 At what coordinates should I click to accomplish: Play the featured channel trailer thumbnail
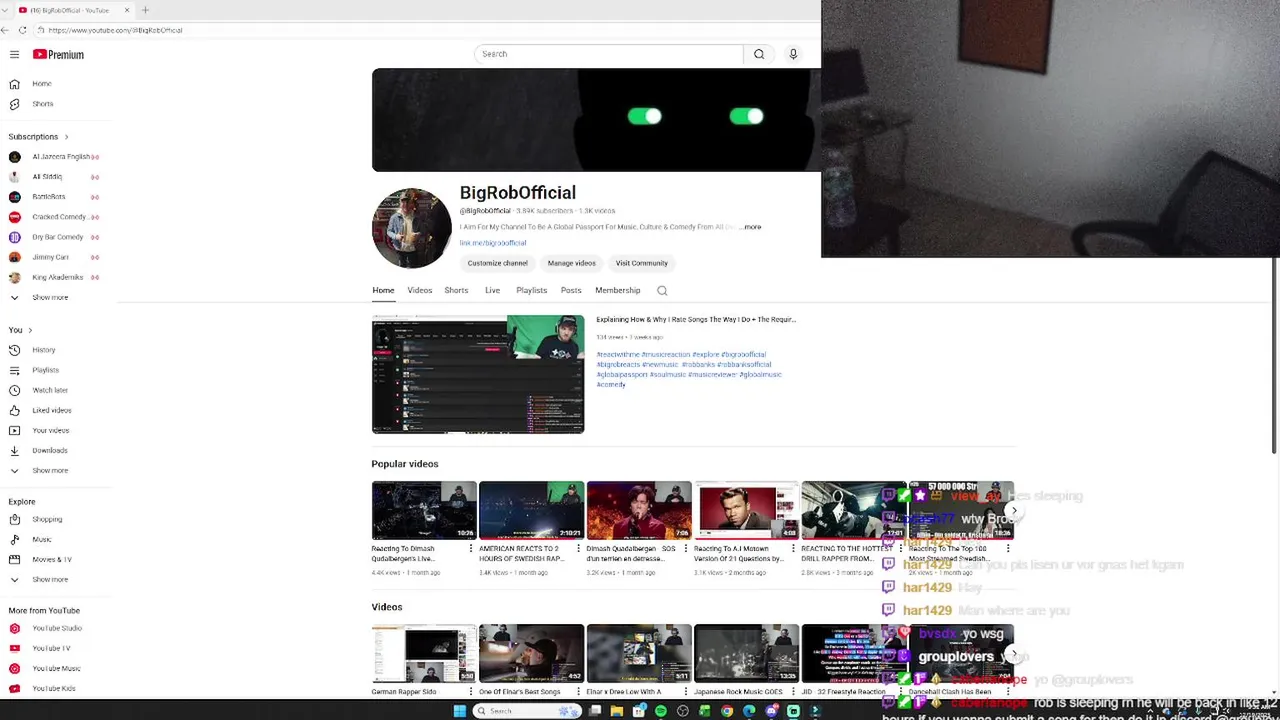coord(478,374)
